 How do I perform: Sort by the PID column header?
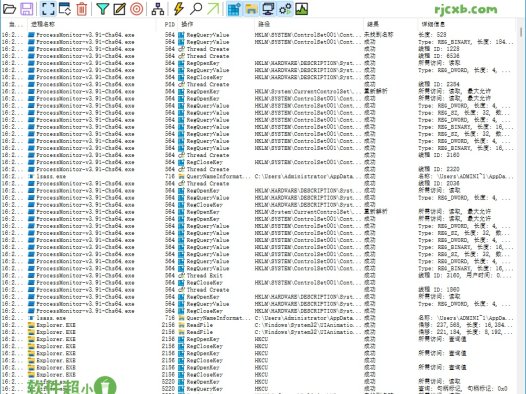[170, 24]
